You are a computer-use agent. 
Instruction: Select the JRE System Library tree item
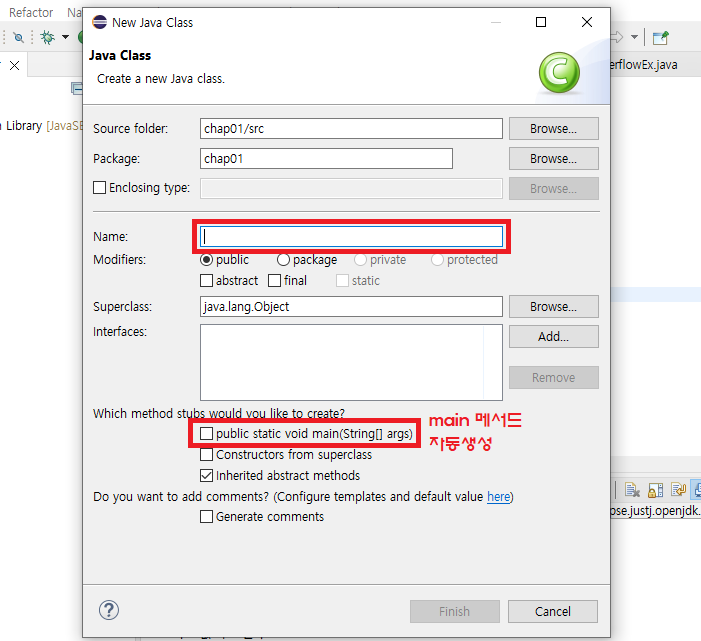point(40,126)
